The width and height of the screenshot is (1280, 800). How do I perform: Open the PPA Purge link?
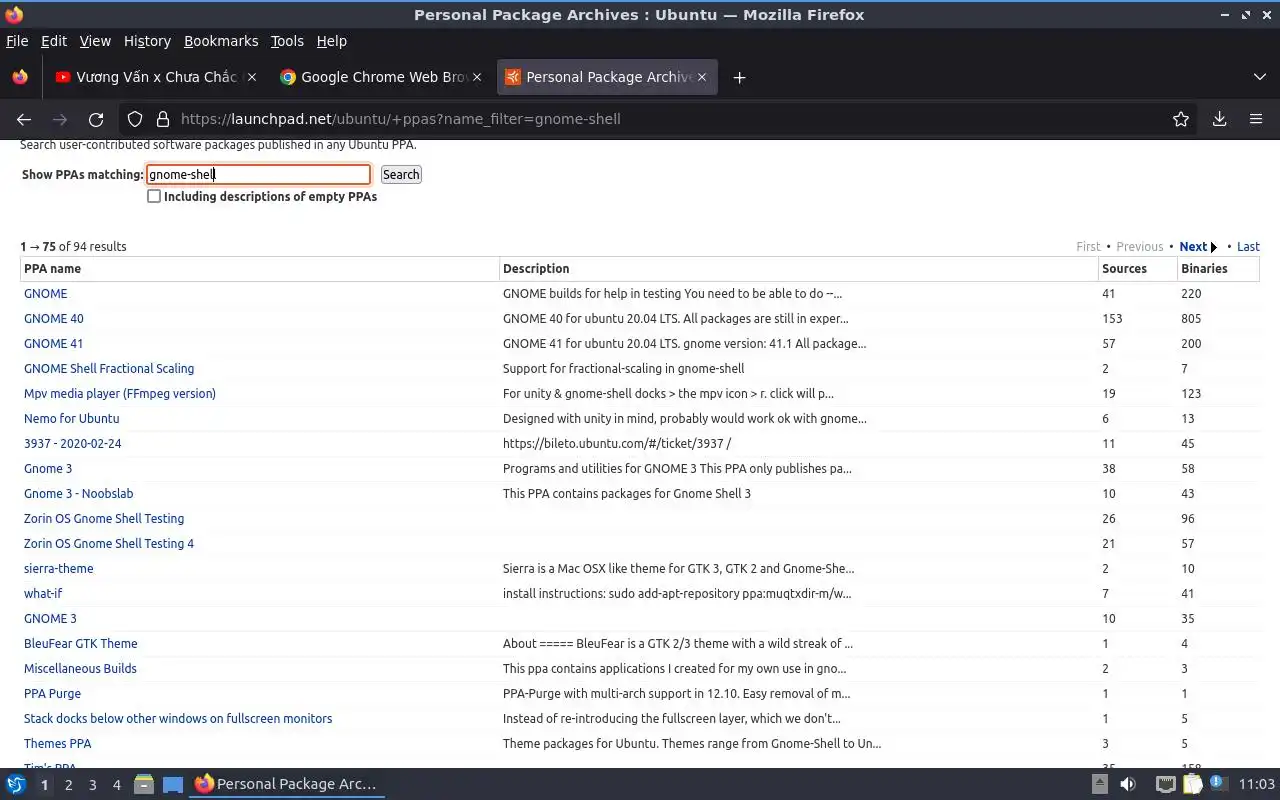[52, 694]
